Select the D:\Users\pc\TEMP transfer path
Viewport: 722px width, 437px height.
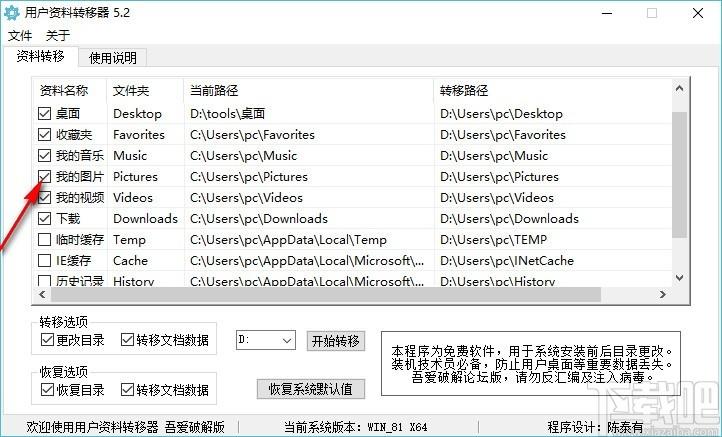[x=494, y=240]
